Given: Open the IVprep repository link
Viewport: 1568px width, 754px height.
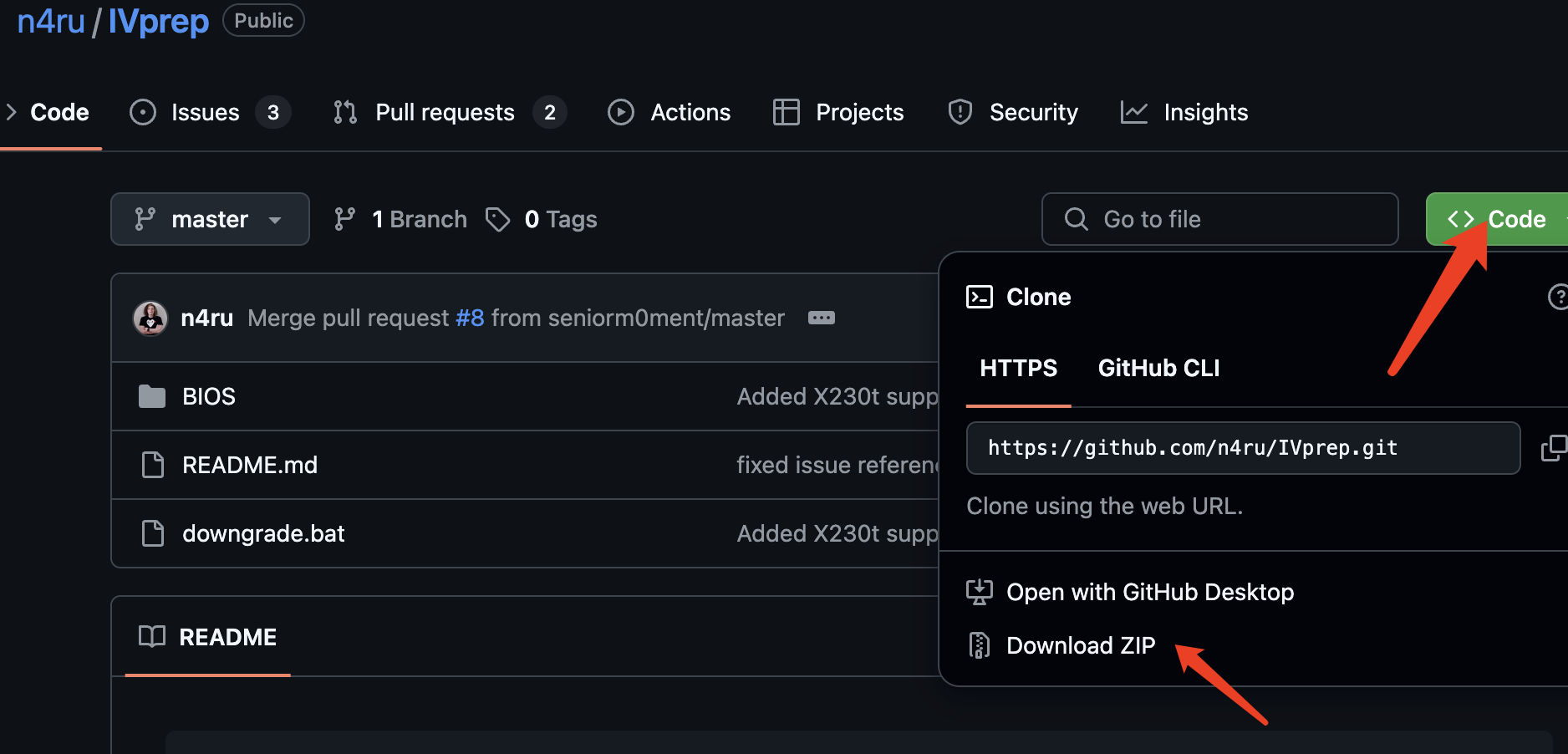Looking at the screenshot, I should (158, 21).
